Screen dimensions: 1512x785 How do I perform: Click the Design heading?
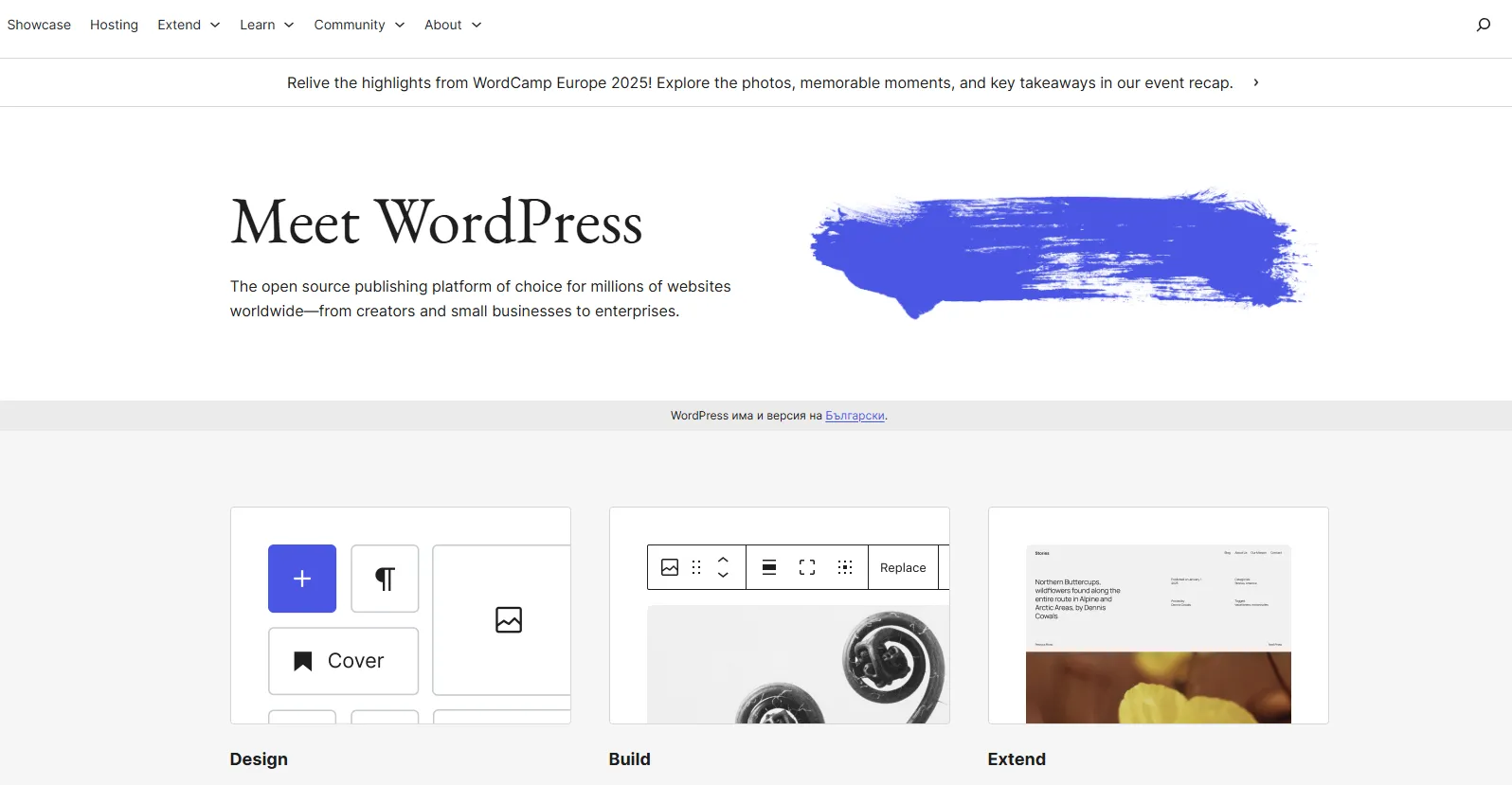[259, 759]
